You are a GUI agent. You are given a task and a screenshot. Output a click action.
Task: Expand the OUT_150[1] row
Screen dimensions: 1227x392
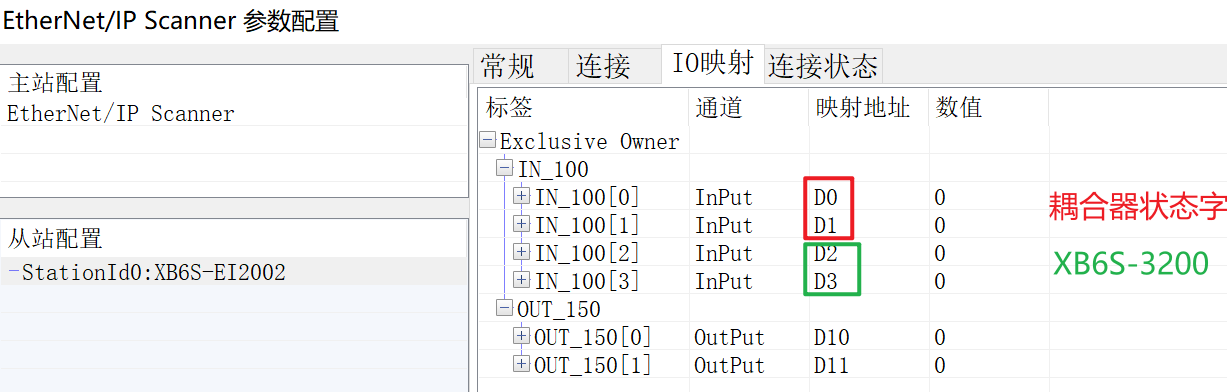pos(522,365)
